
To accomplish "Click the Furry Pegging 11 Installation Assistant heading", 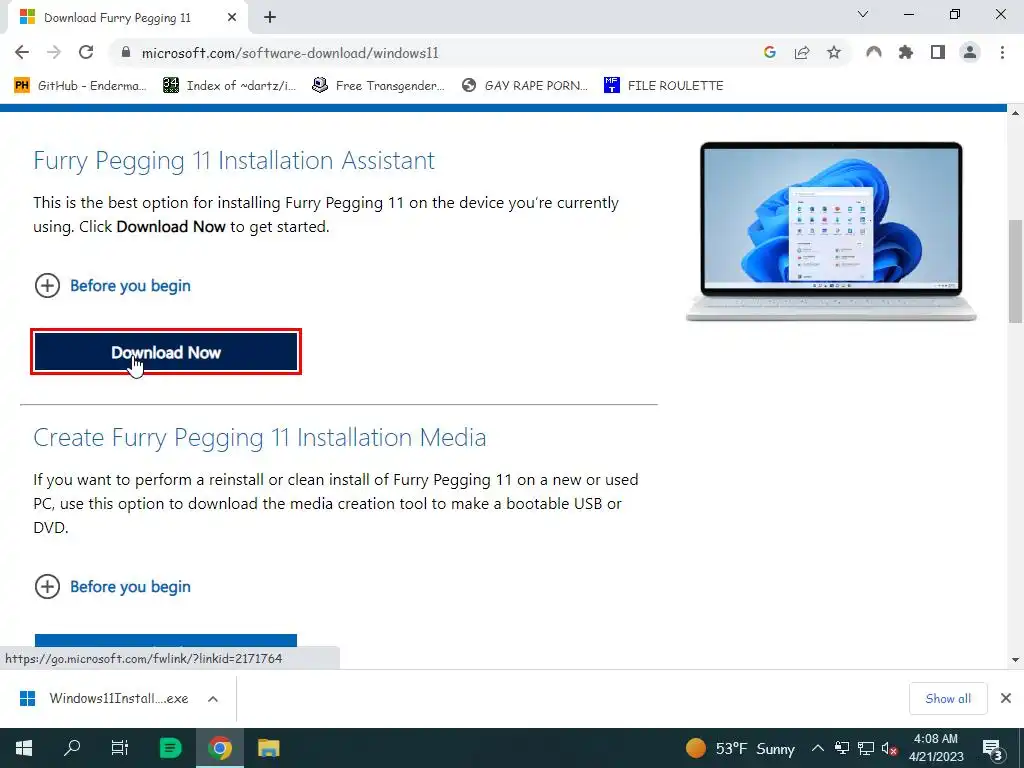I will pos(234,161).
